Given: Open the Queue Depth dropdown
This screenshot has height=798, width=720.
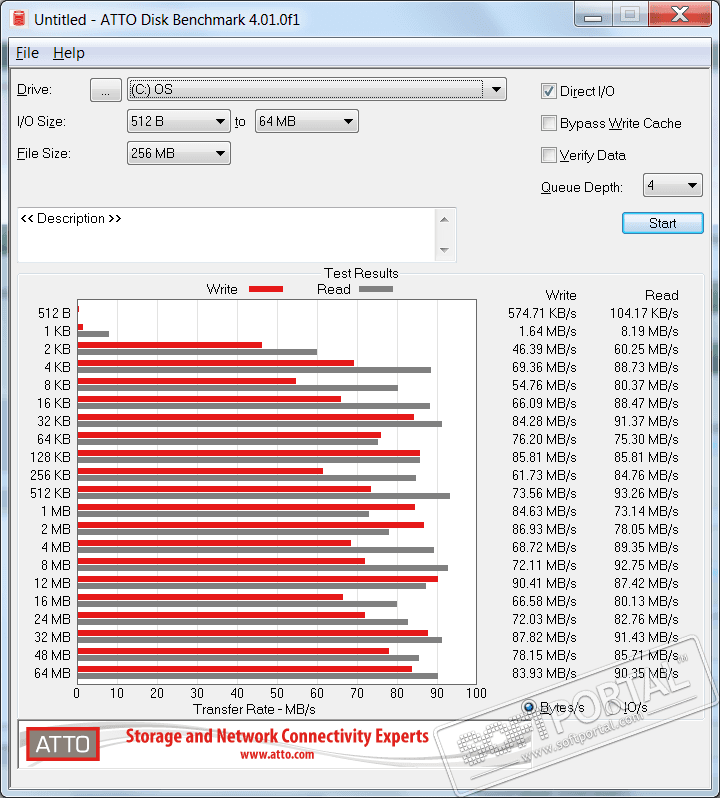Looking at the screenshot, I should 672,185.
